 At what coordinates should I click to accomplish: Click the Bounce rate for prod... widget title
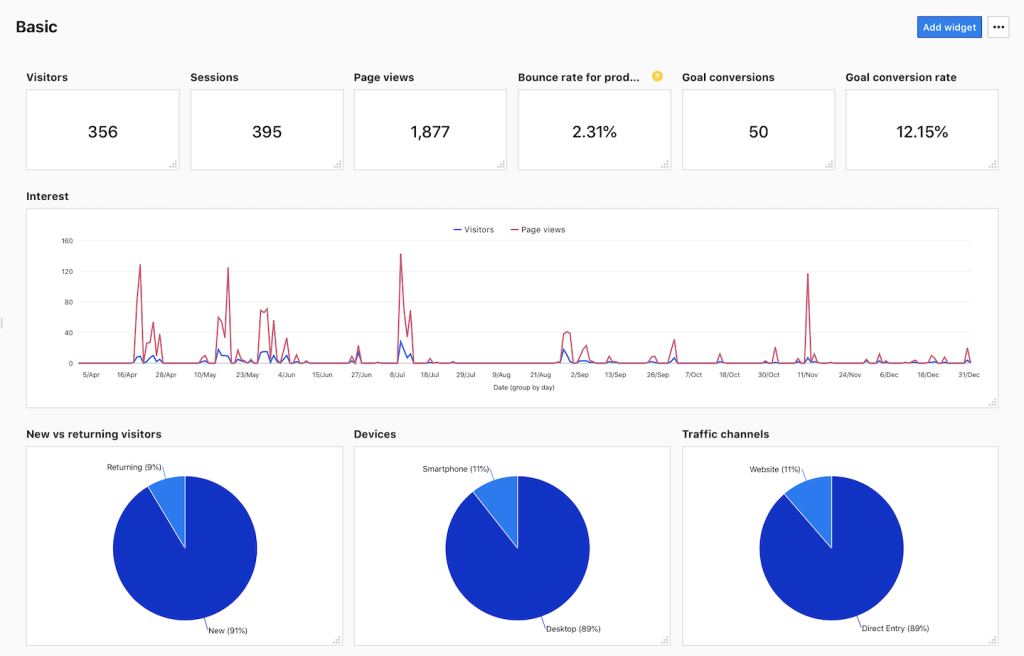pyautogui.click(x=579, y=77)
